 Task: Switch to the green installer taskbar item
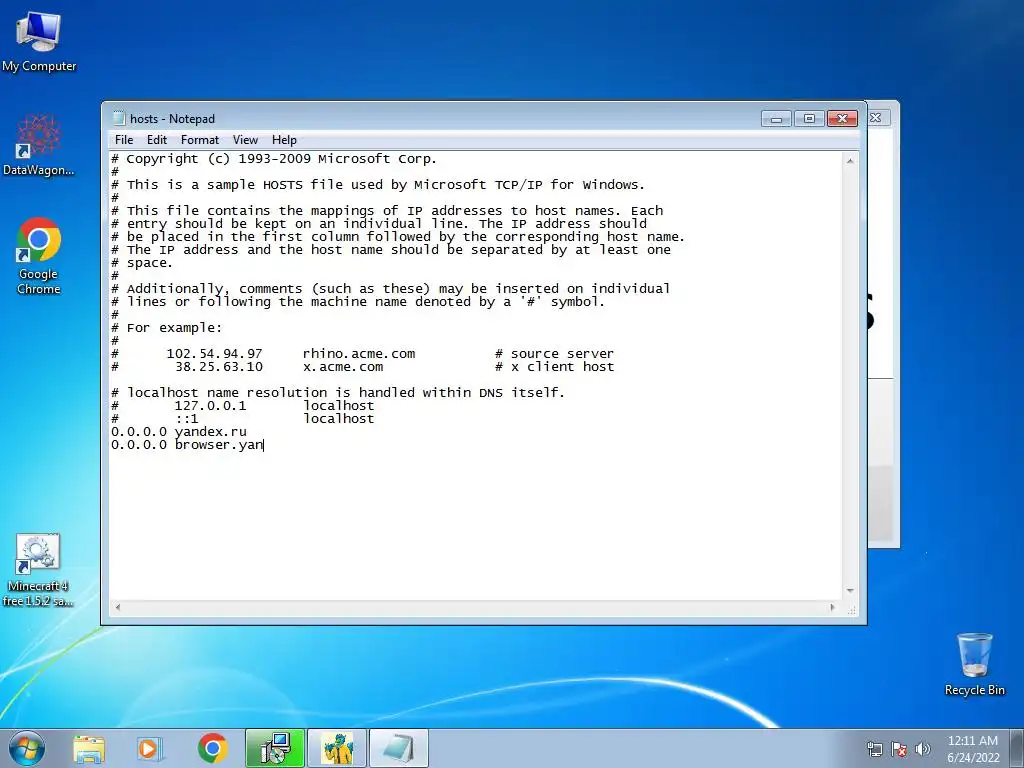(275, 748)
